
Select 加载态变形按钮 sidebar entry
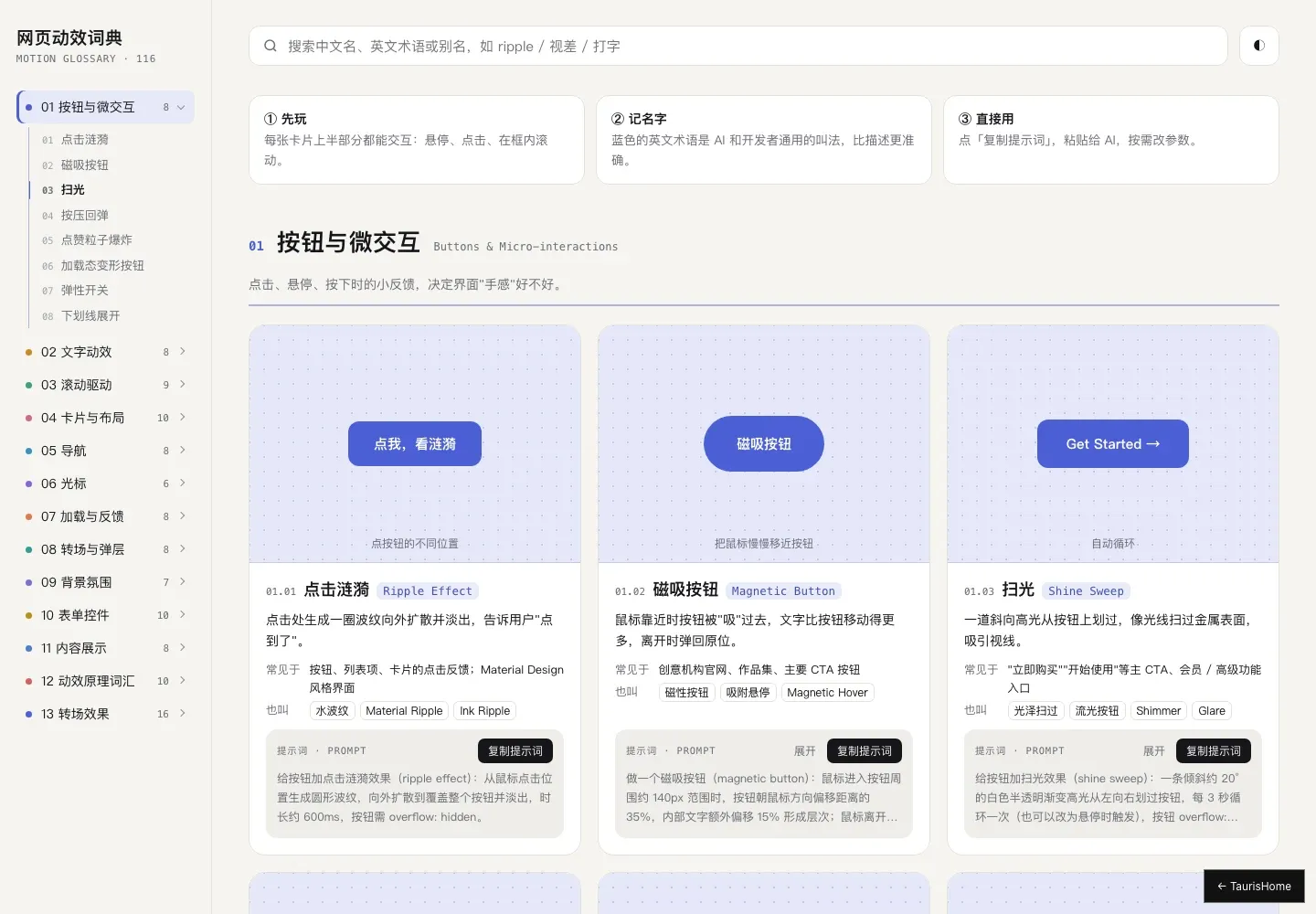111,266
